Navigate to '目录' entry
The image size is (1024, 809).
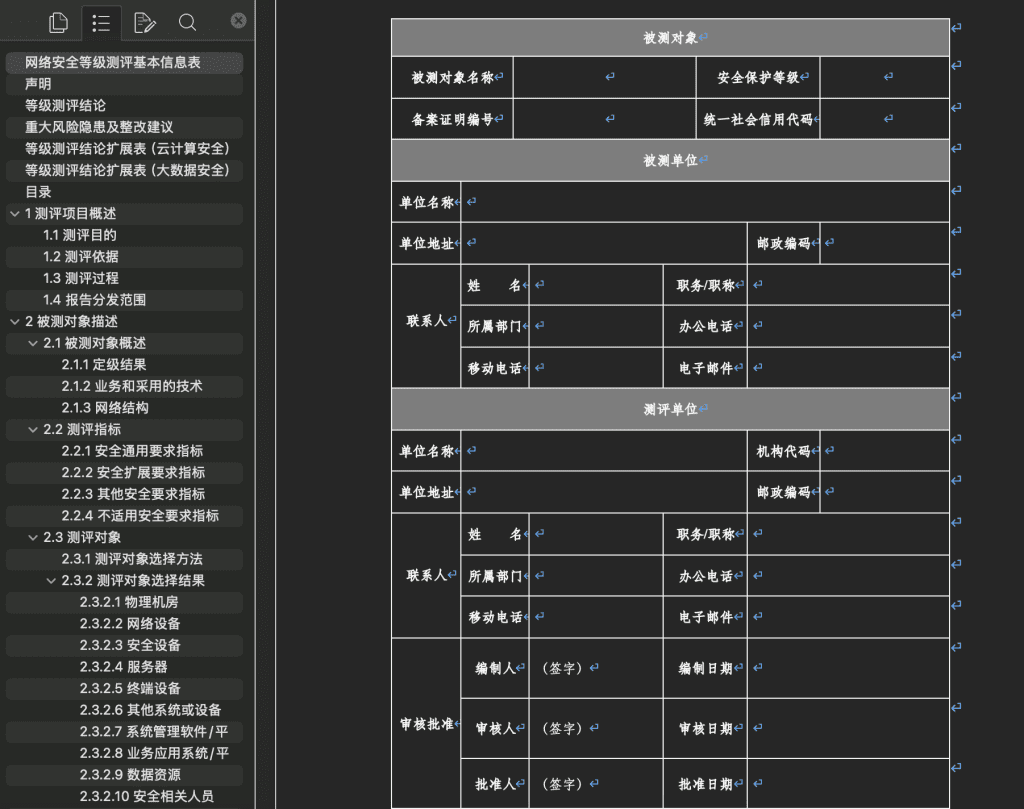38,192
